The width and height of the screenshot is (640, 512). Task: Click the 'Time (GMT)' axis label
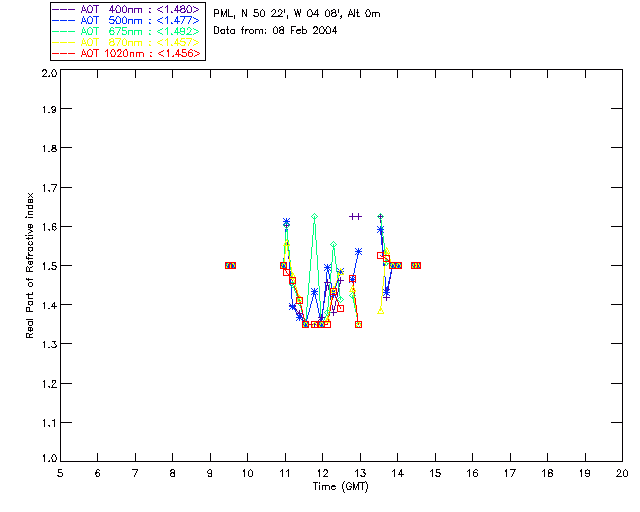341,487
